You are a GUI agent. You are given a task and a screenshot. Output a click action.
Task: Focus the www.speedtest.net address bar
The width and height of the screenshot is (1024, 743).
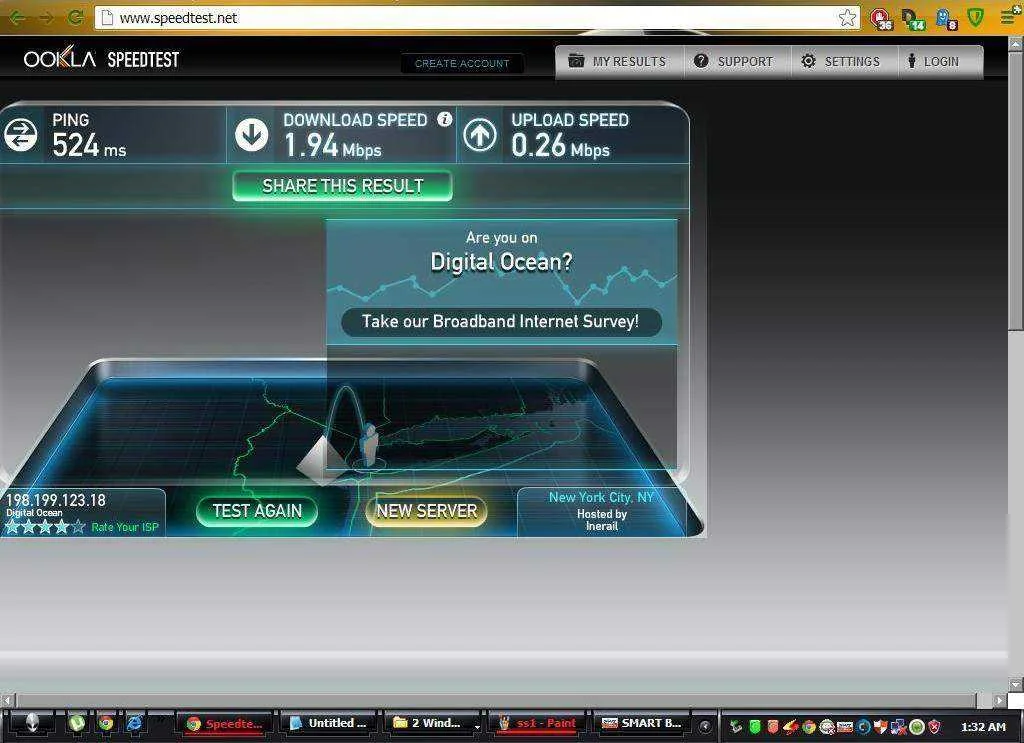(477, 18)
